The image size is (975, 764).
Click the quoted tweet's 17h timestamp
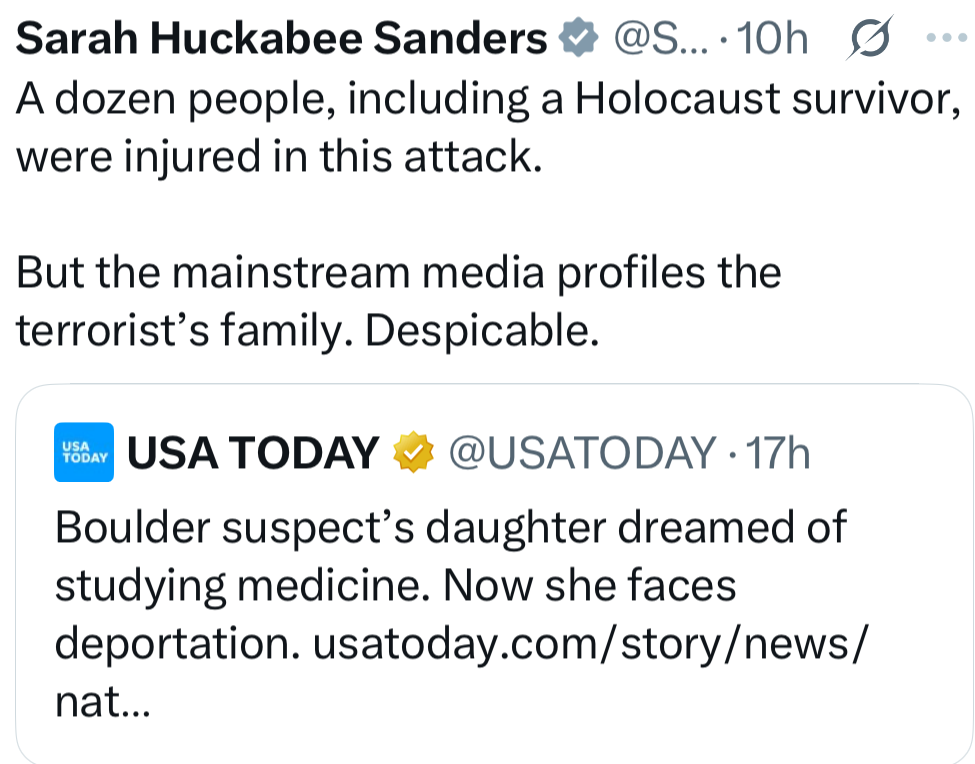778,453
